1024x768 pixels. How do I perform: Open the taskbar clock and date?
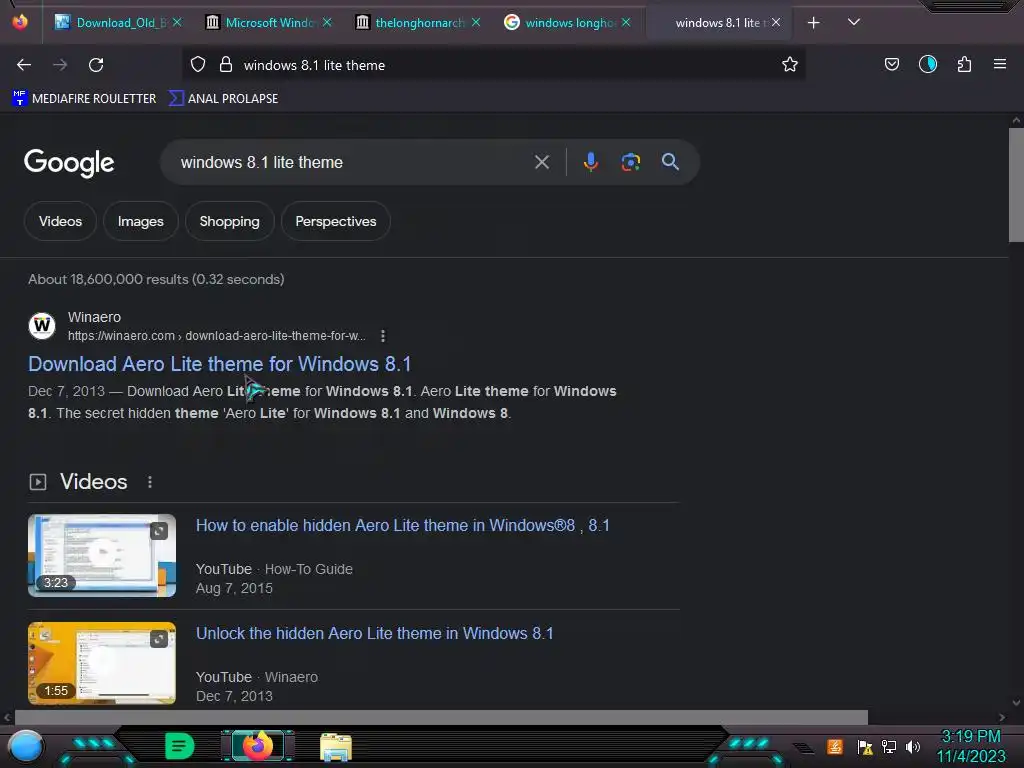pos(971,746)
